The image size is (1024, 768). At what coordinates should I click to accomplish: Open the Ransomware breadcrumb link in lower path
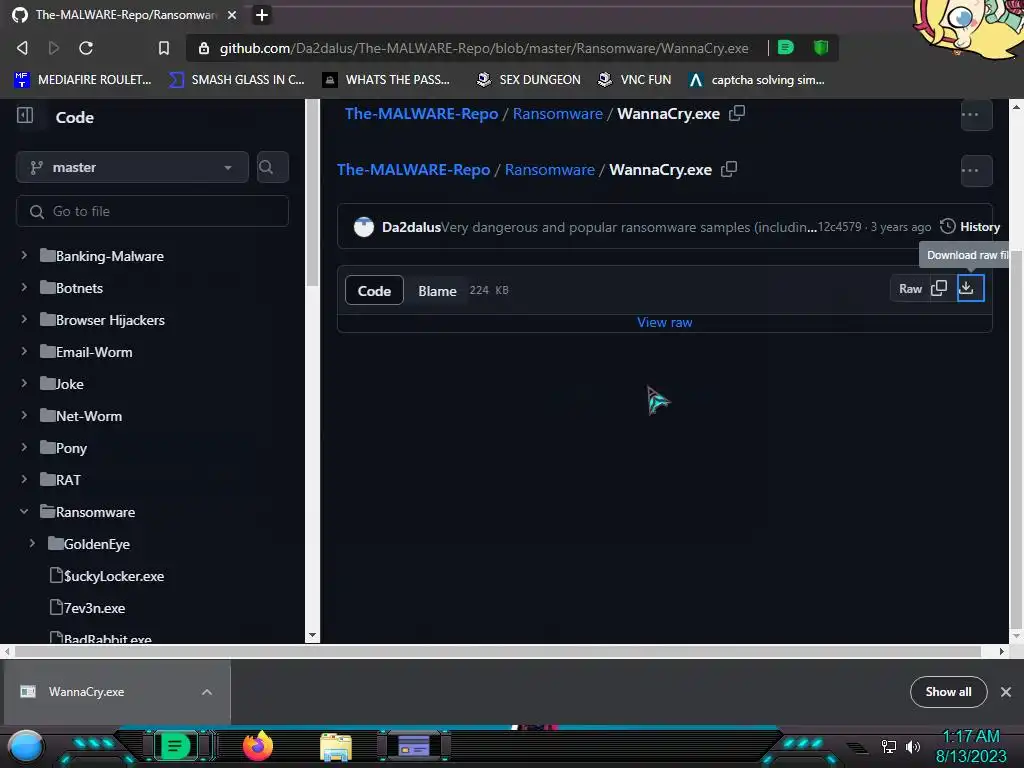pyautogui.click(x=549, y=170)
